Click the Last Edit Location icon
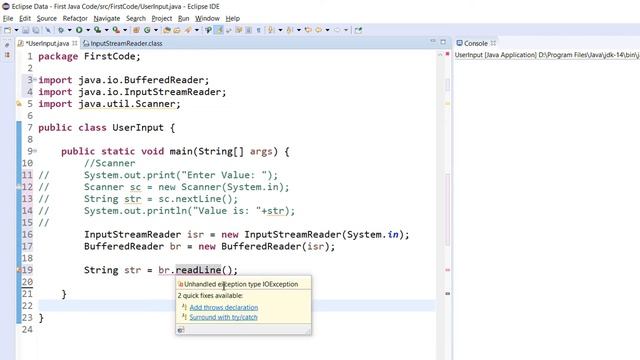The width and height of the screenshot is (640, 360). 309,30
